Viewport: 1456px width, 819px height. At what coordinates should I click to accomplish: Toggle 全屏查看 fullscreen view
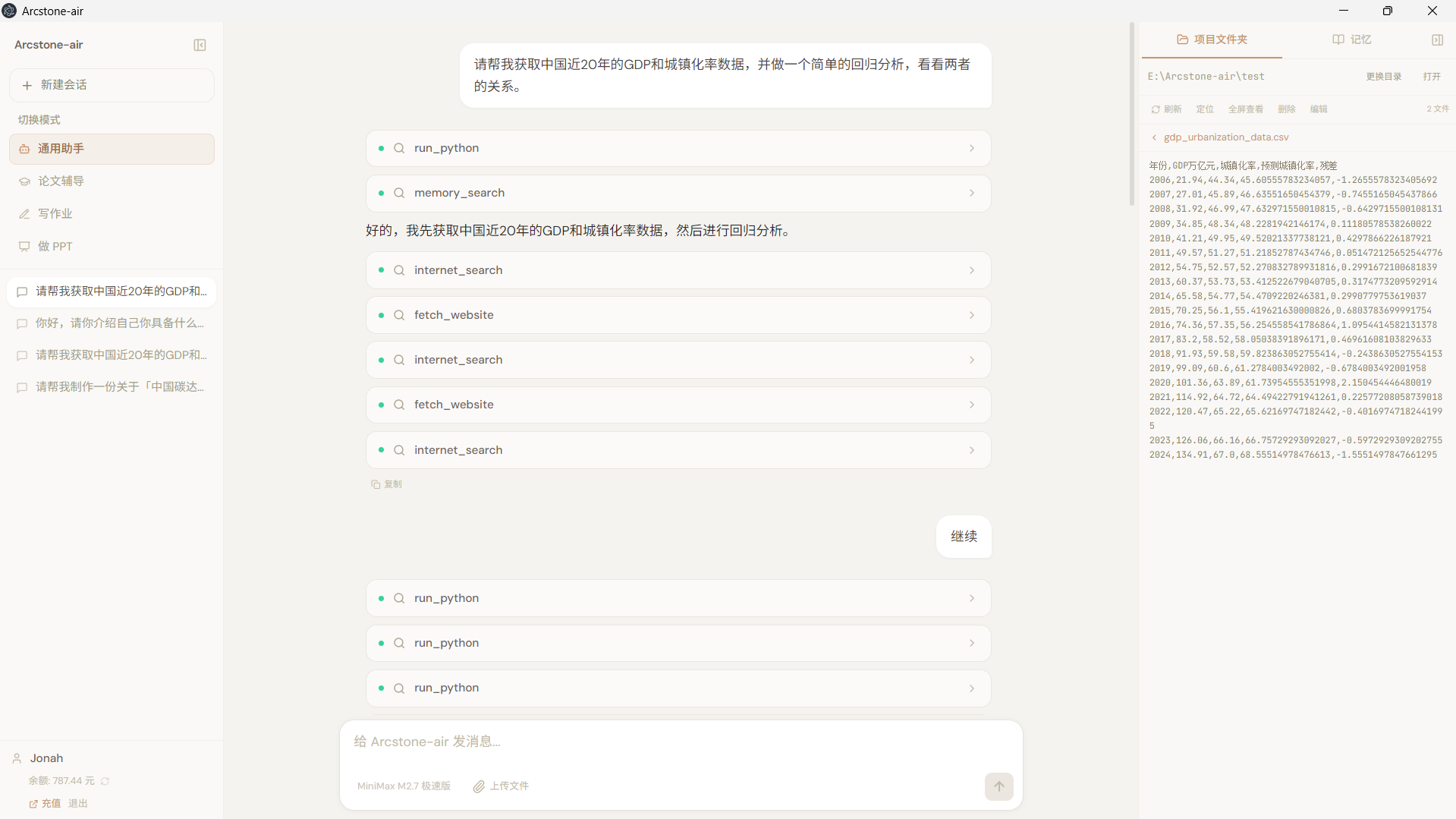pos(1245,109)
